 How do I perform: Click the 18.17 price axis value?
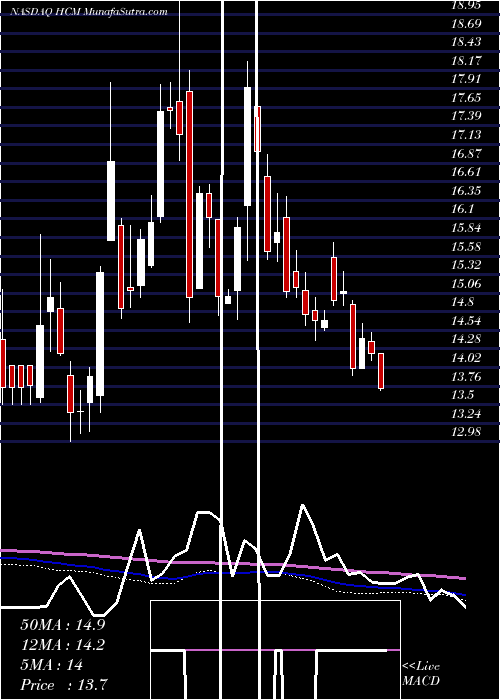[466, 60]
